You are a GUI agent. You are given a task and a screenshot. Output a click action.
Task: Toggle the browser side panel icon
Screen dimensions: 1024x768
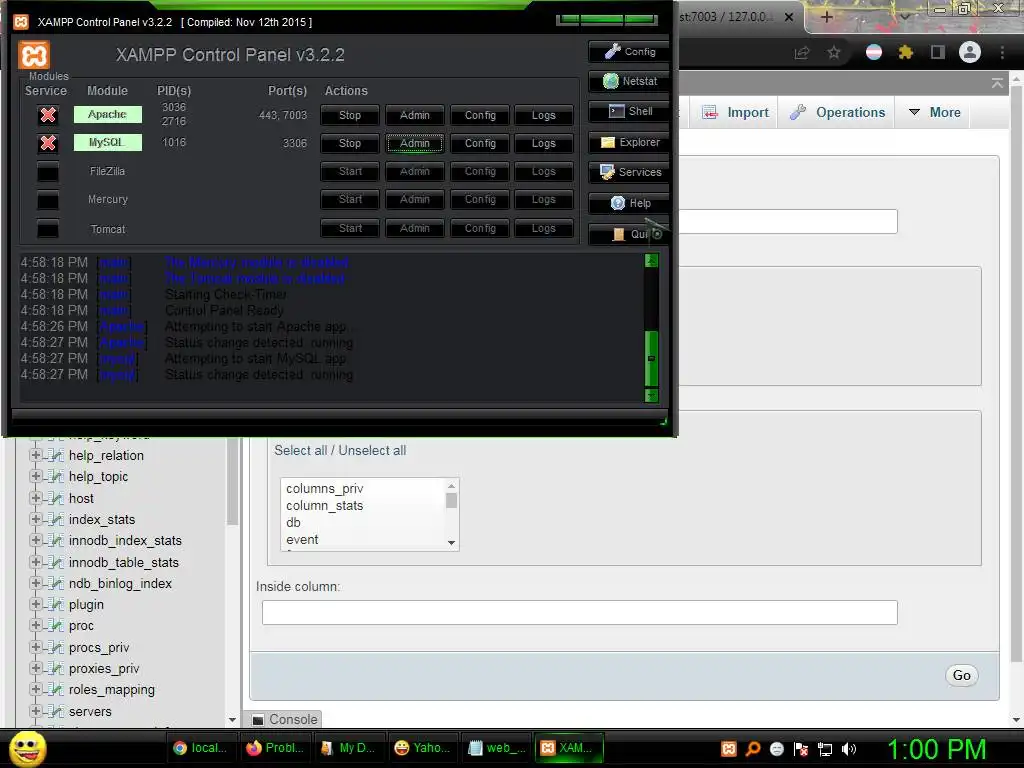click(x=938, y=52)
